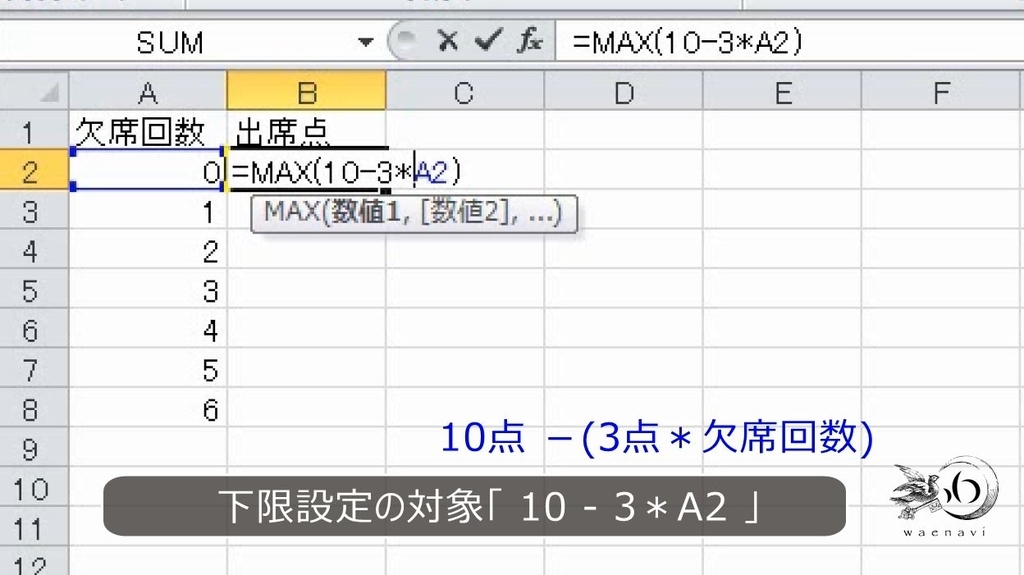Select row 2 header
Viewport: 1024px width, 575px height.
(34, 170)
